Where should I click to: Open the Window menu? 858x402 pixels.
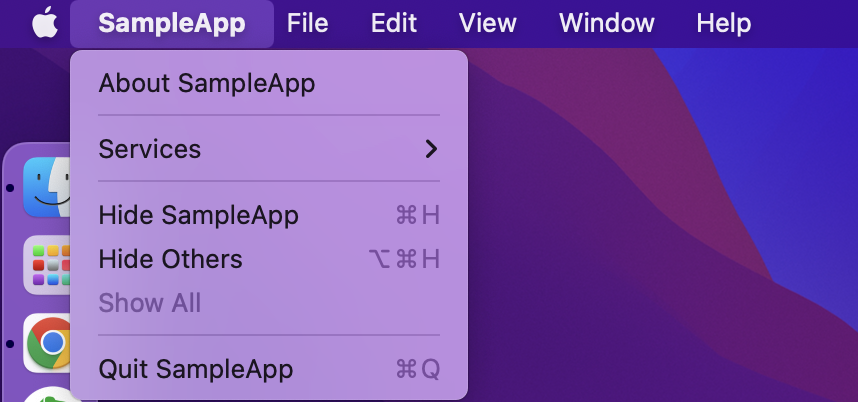pos(606,24)
